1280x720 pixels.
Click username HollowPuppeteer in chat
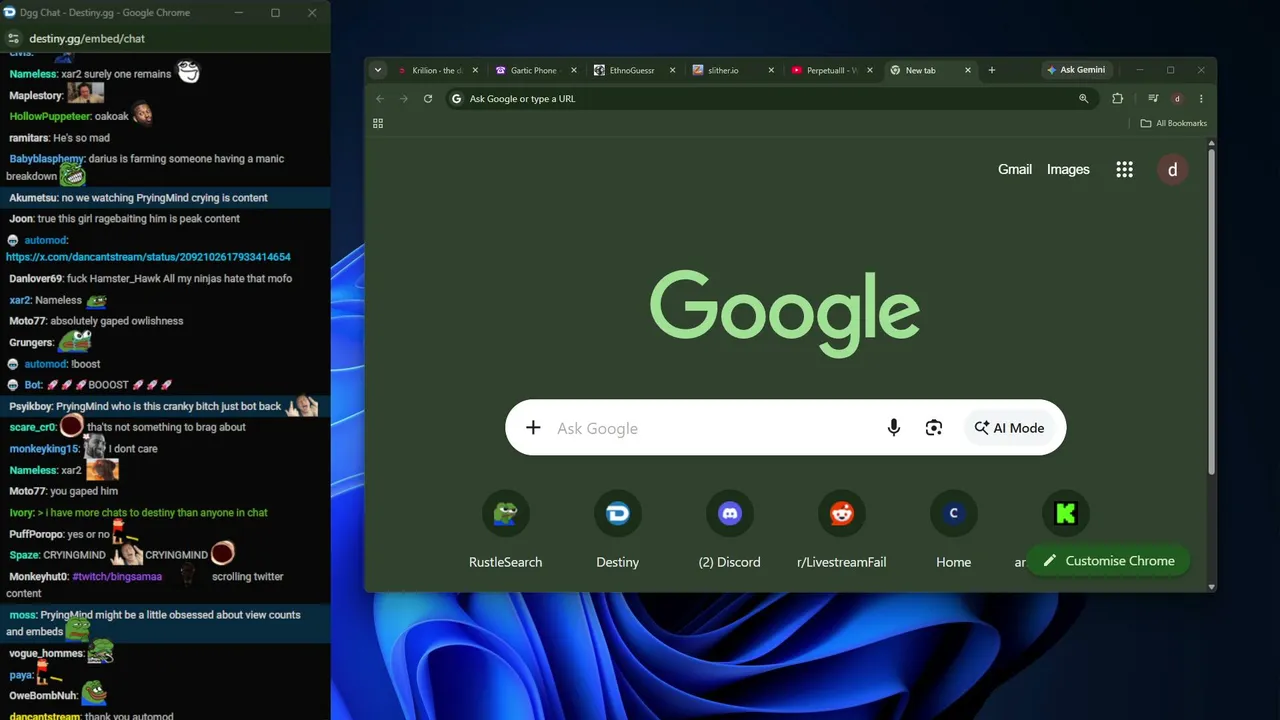point(50,117)
